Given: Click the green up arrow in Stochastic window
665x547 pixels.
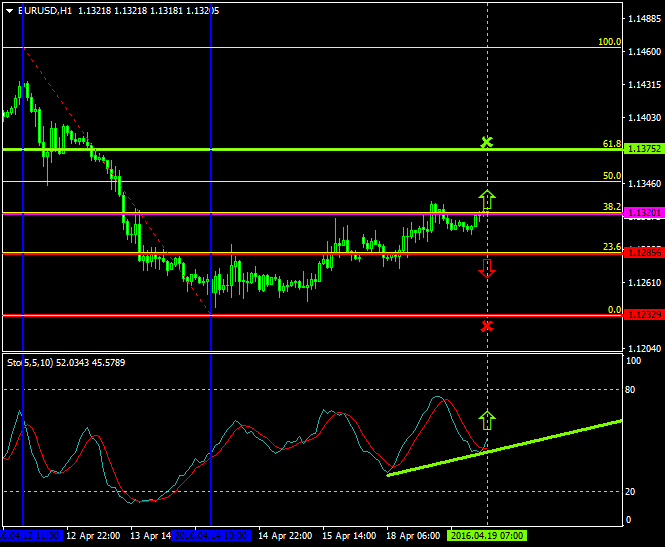Looking at the screenshot, I should click(487, 420).
